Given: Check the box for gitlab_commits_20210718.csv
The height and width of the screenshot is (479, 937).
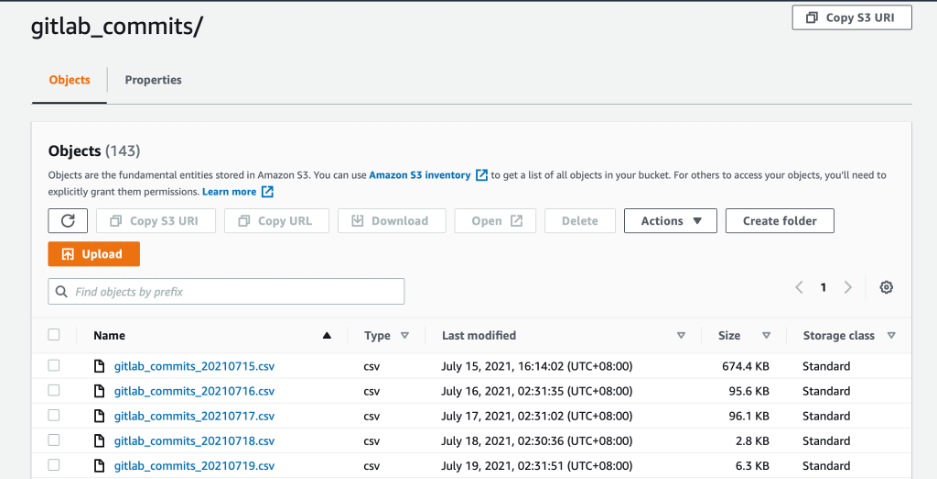Looking at the screenshot, I should pyautogui.click(x=54, y=441).
